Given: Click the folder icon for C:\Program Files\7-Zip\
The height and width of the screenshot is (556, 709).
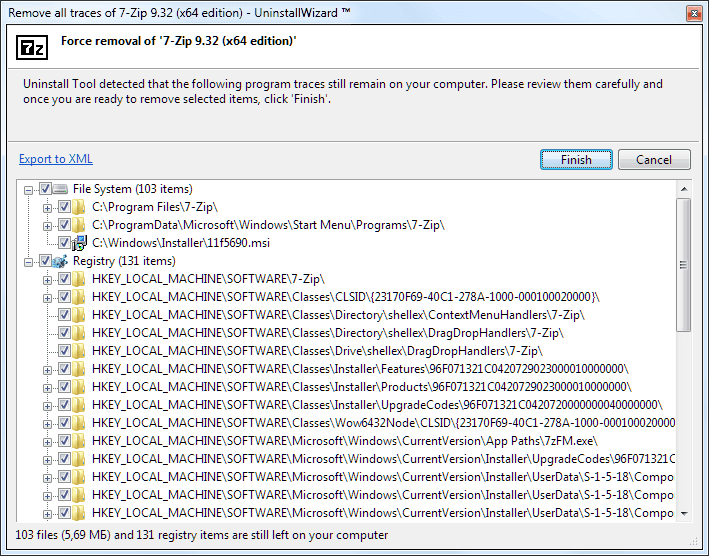Looking at the screenshot, I should click(79, 207).
